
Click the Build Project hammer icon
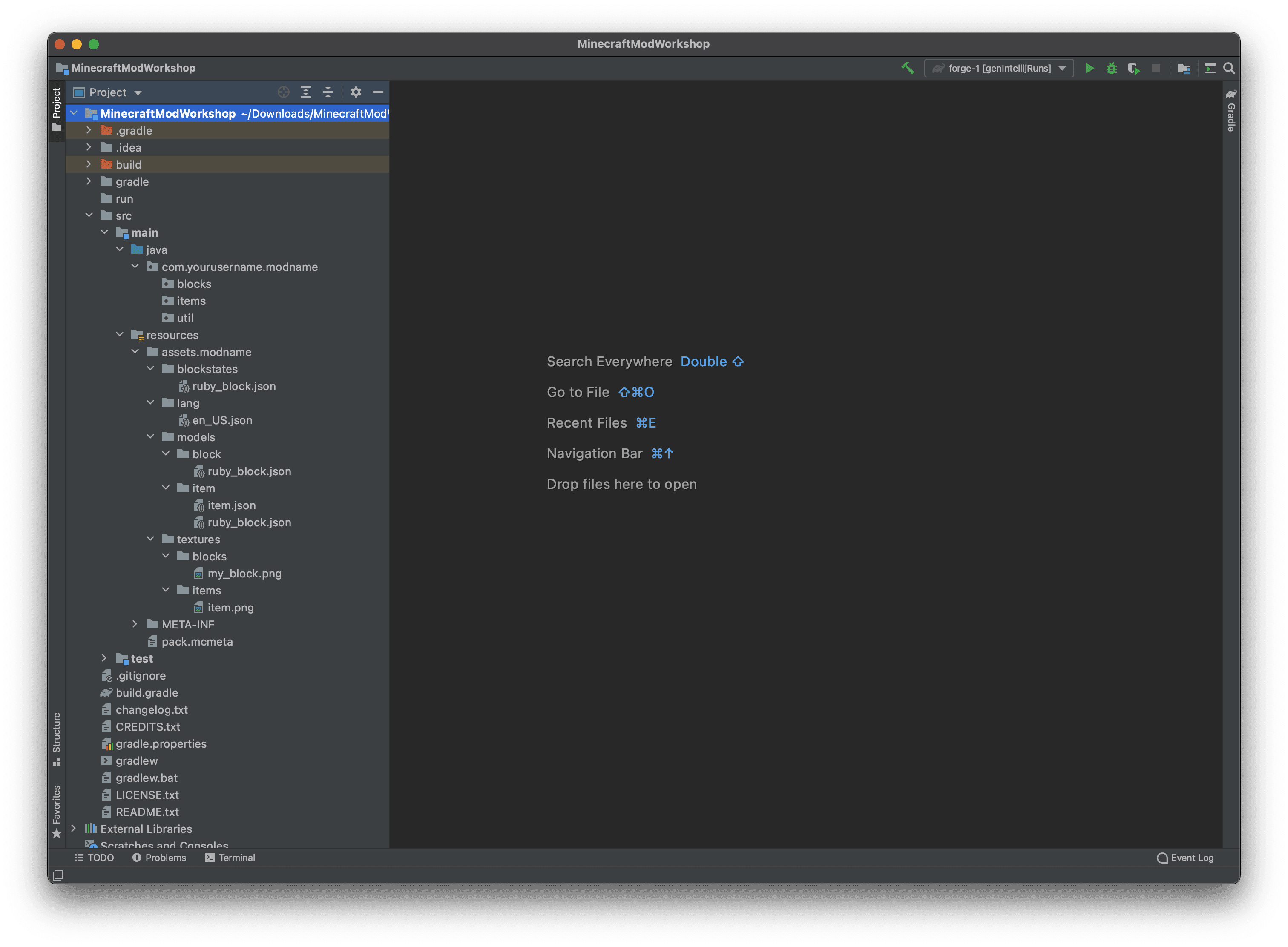click(907, 68)
